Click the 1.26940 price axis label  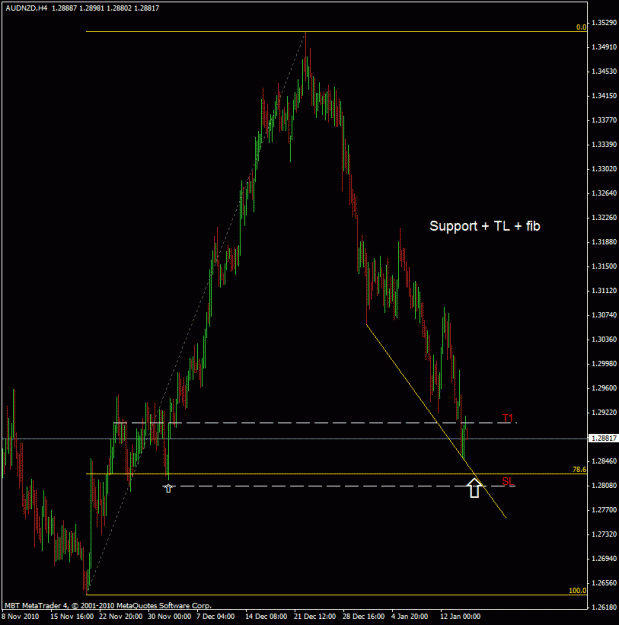pyautogui.click(x=604, y=558)
